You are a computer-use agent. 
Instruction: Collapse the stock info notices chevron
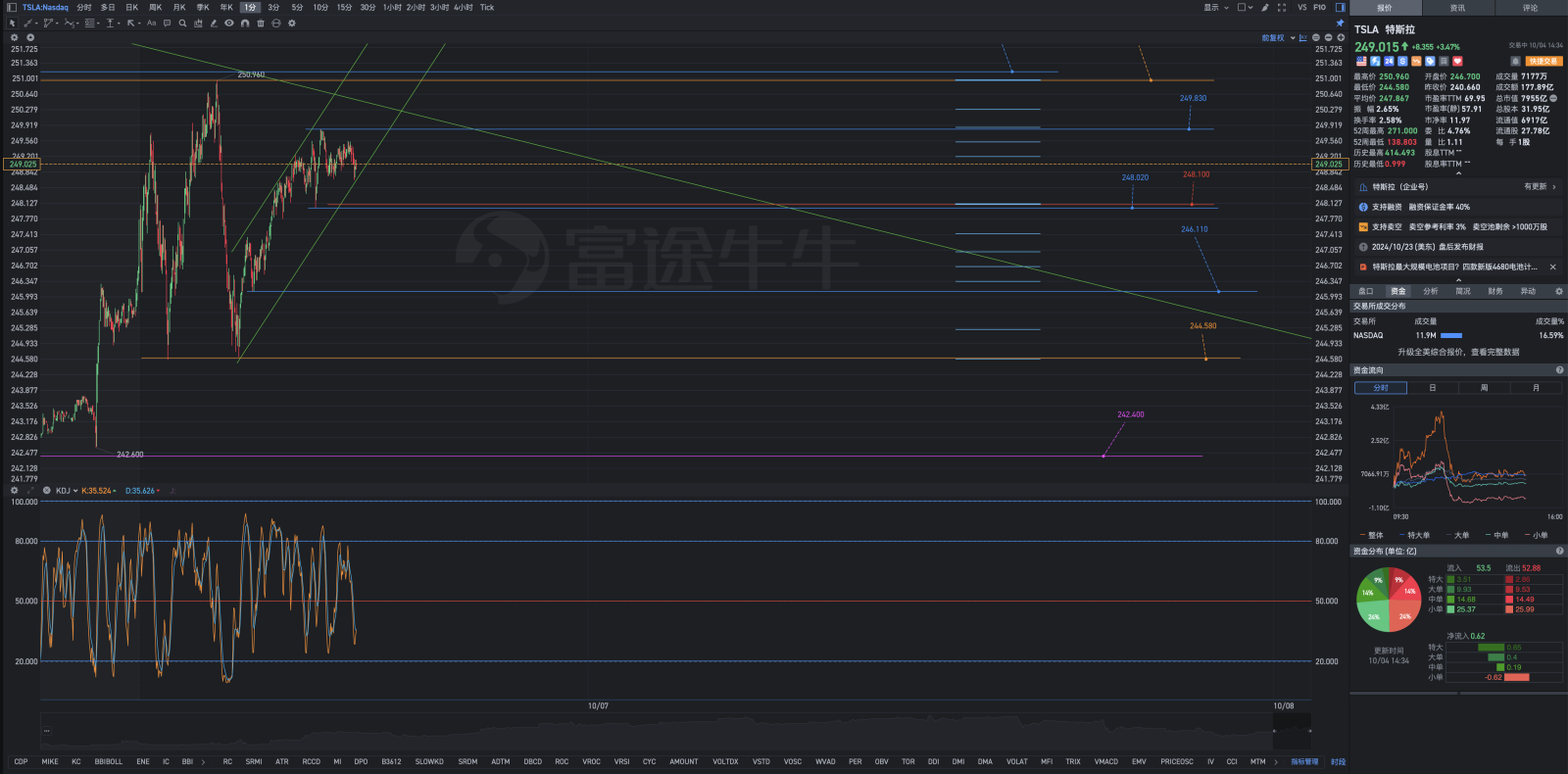click(1458, 279)
